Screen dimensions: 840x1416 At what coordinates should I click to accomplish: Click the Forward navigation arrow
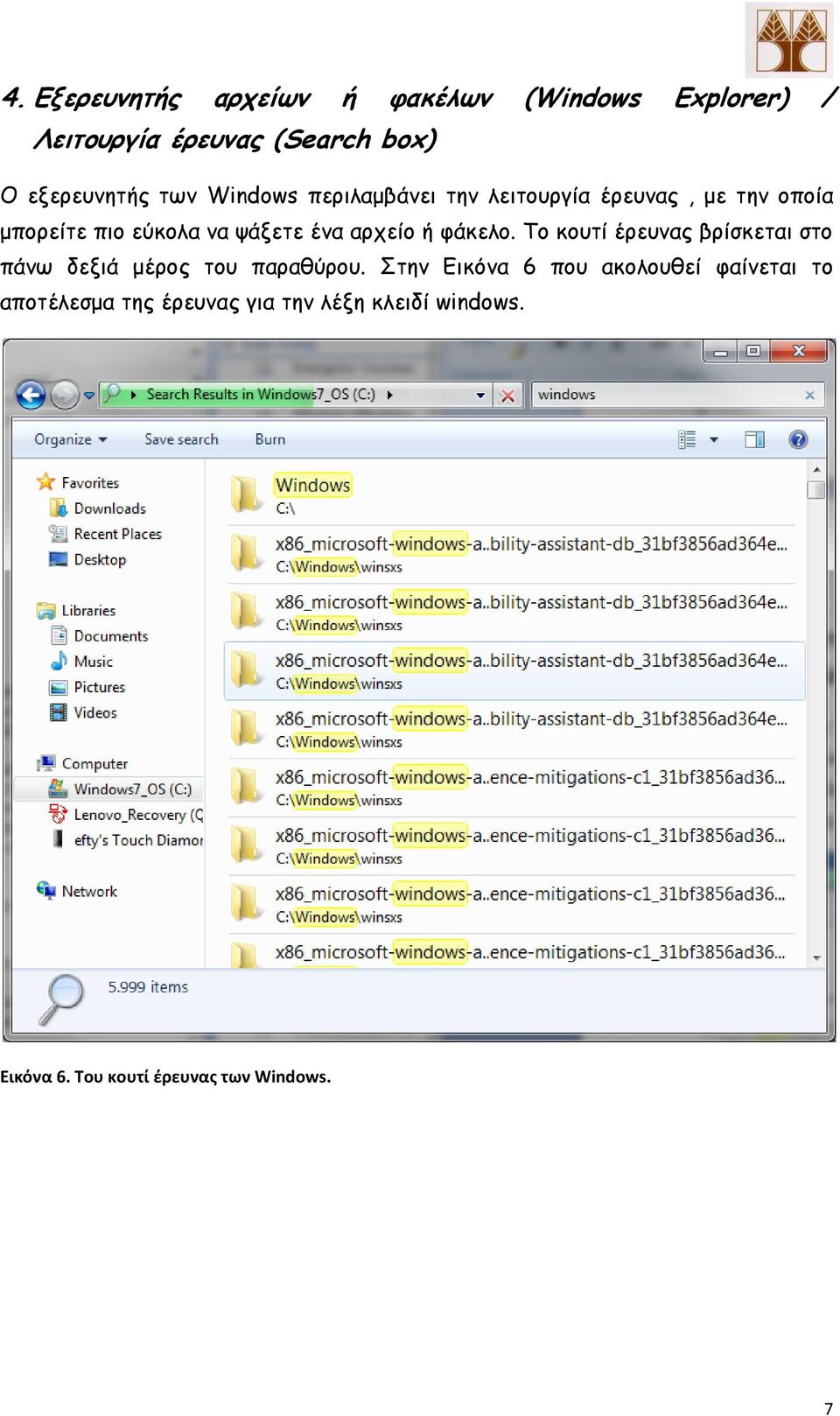tap(65, 396)
